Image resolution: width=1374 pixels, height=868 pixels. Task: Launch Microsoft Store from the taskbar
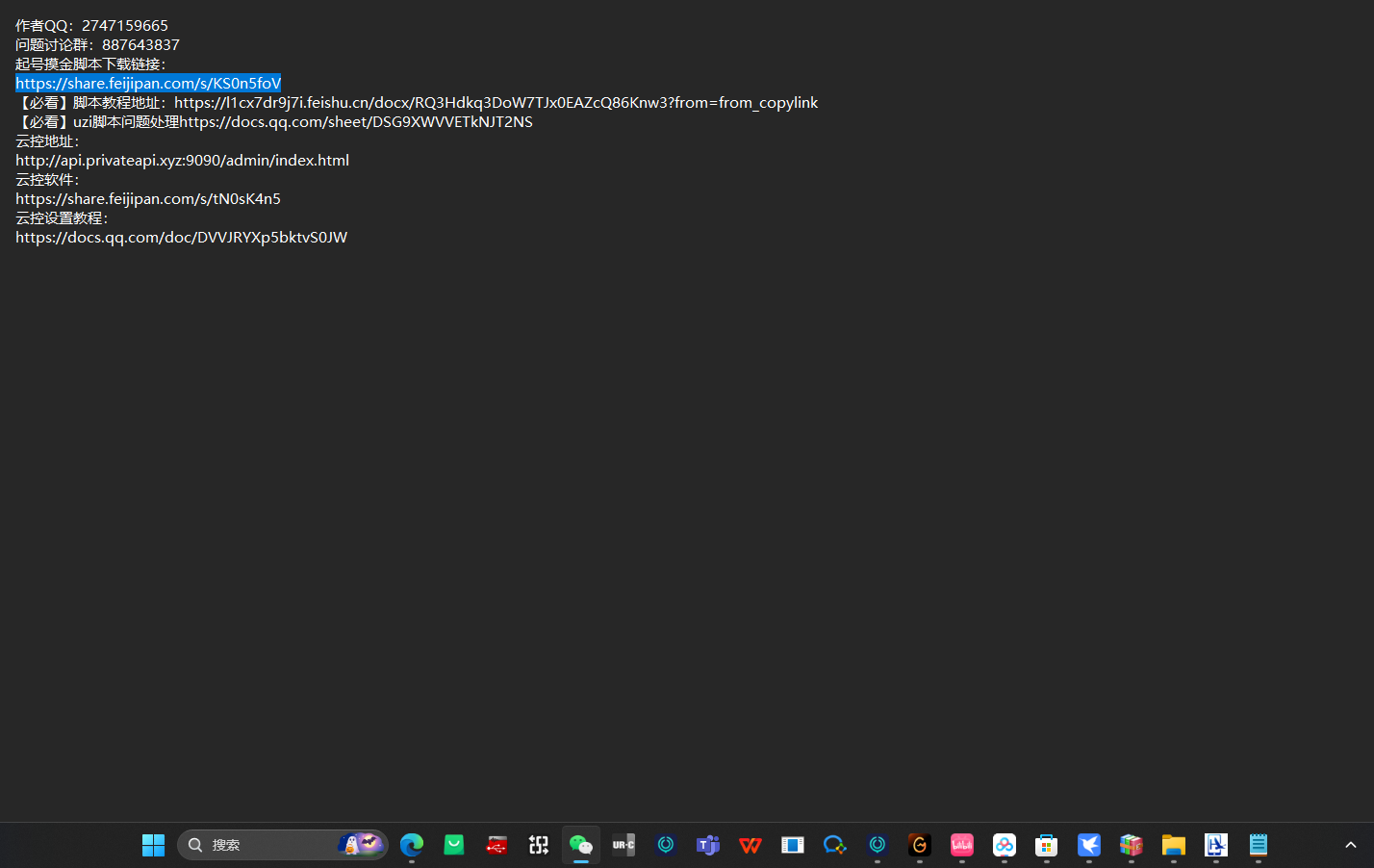point(1047,845)
